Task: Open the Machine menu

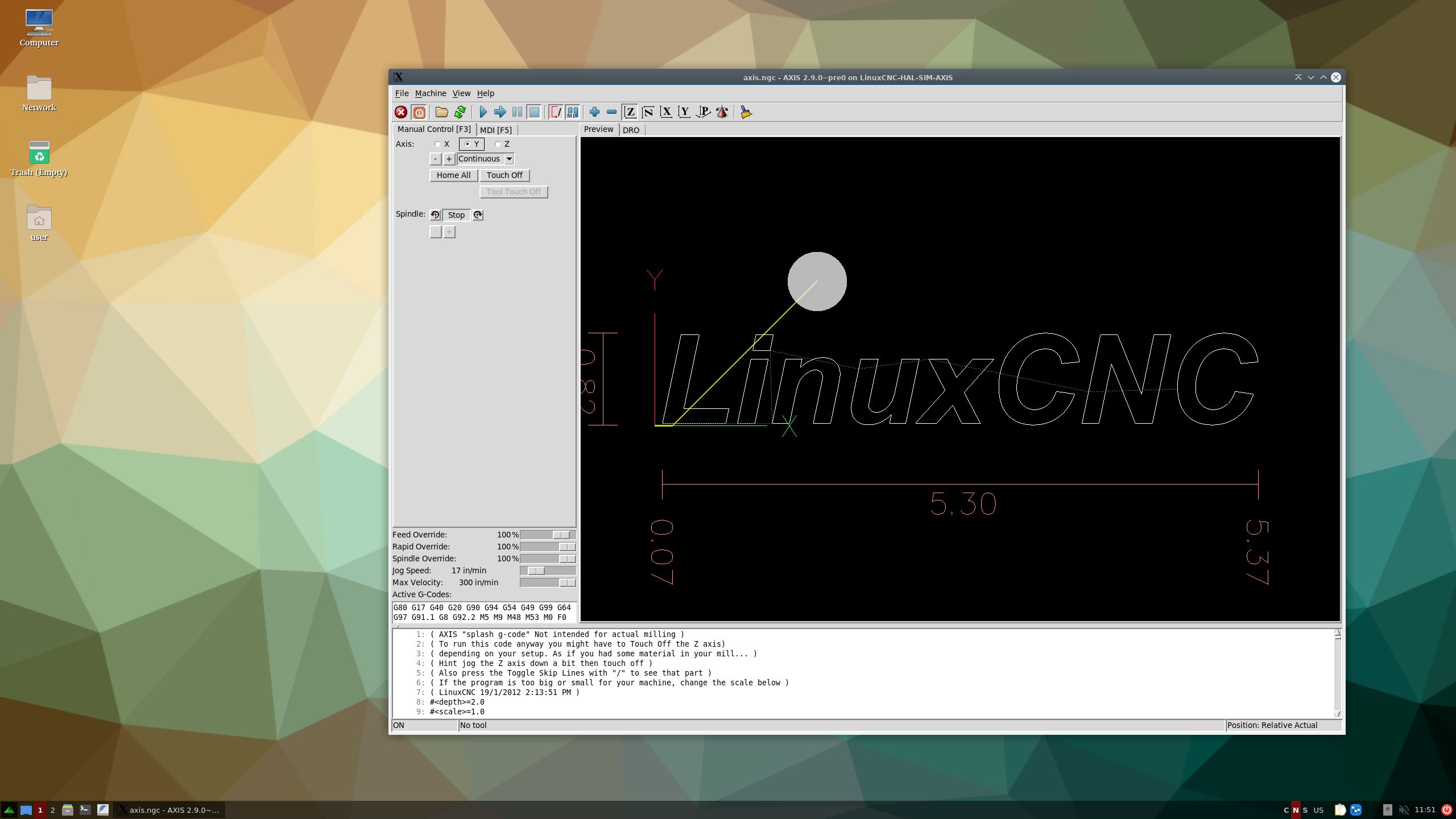Action: pos(431,94)
